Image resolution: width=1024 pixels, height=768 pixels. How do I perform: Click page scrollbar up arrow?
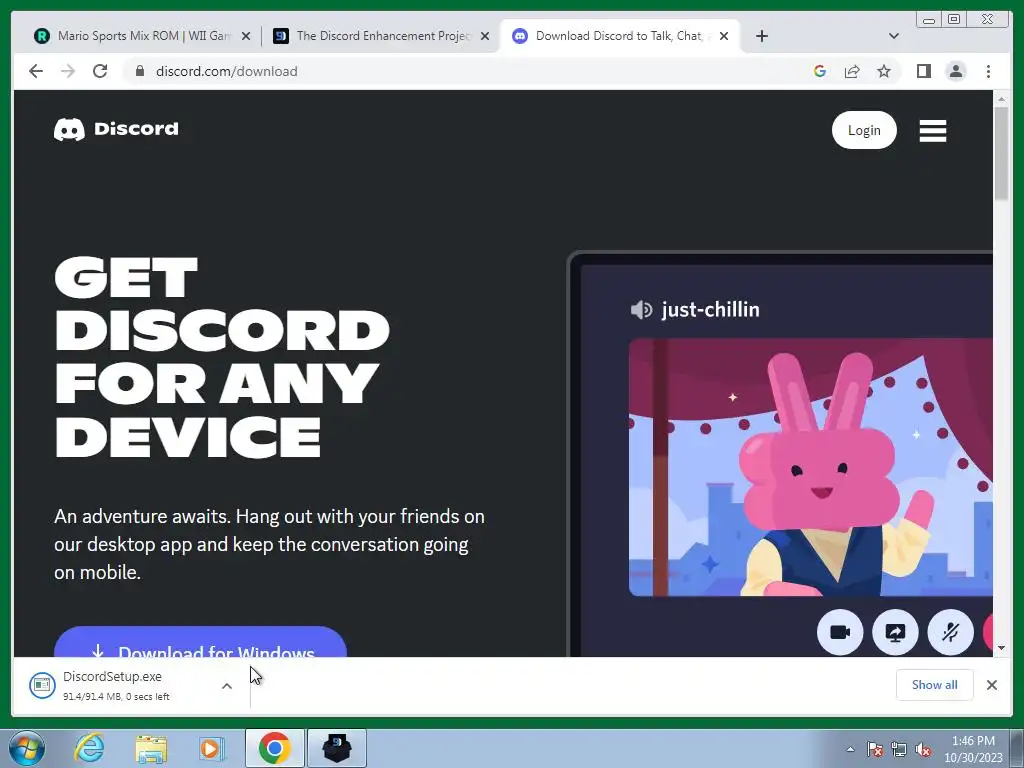point(1001,99)
